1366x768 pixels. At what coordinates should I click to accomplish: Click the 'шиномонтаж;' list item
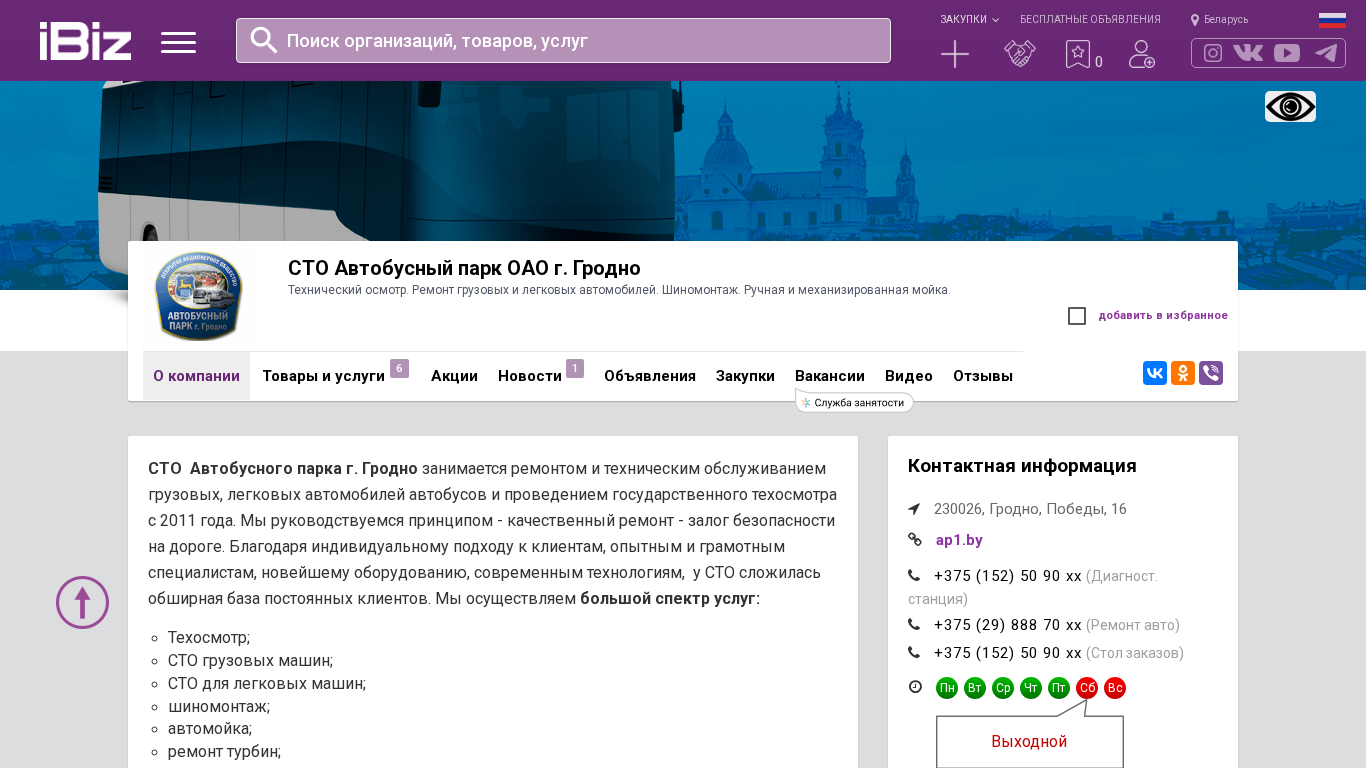coord(219,706)
